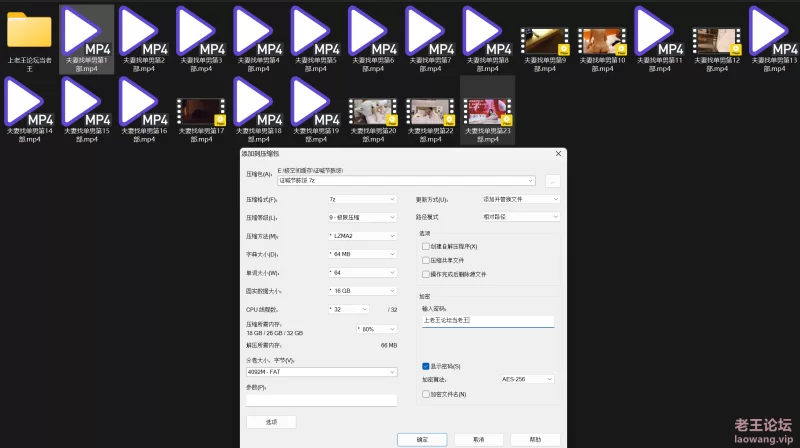Click the 取消 button
This screenshot has width=800, height=448.
click(478, 438)
